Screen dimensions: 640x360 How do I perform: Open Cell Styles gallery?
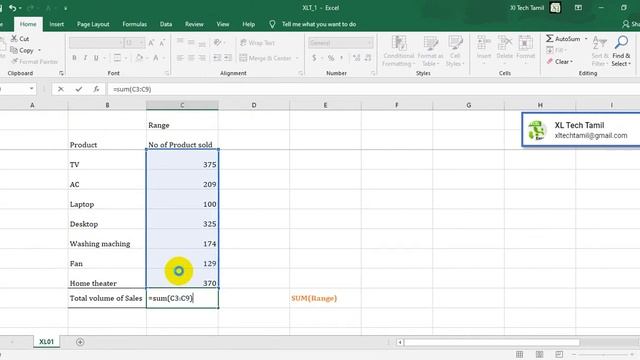(455, 51)
